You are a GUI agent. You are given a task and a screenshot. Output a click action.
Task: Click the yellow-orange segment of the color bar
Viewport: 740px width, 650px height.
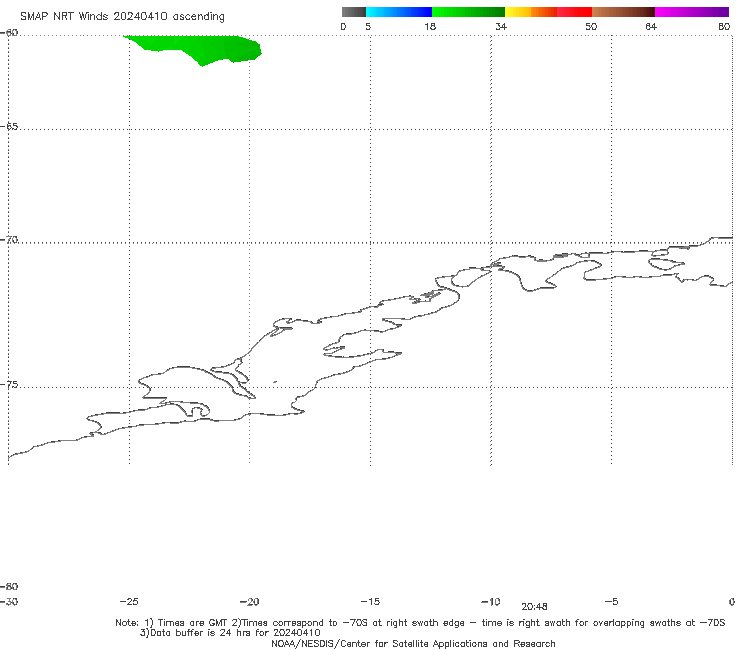(530, 12)
